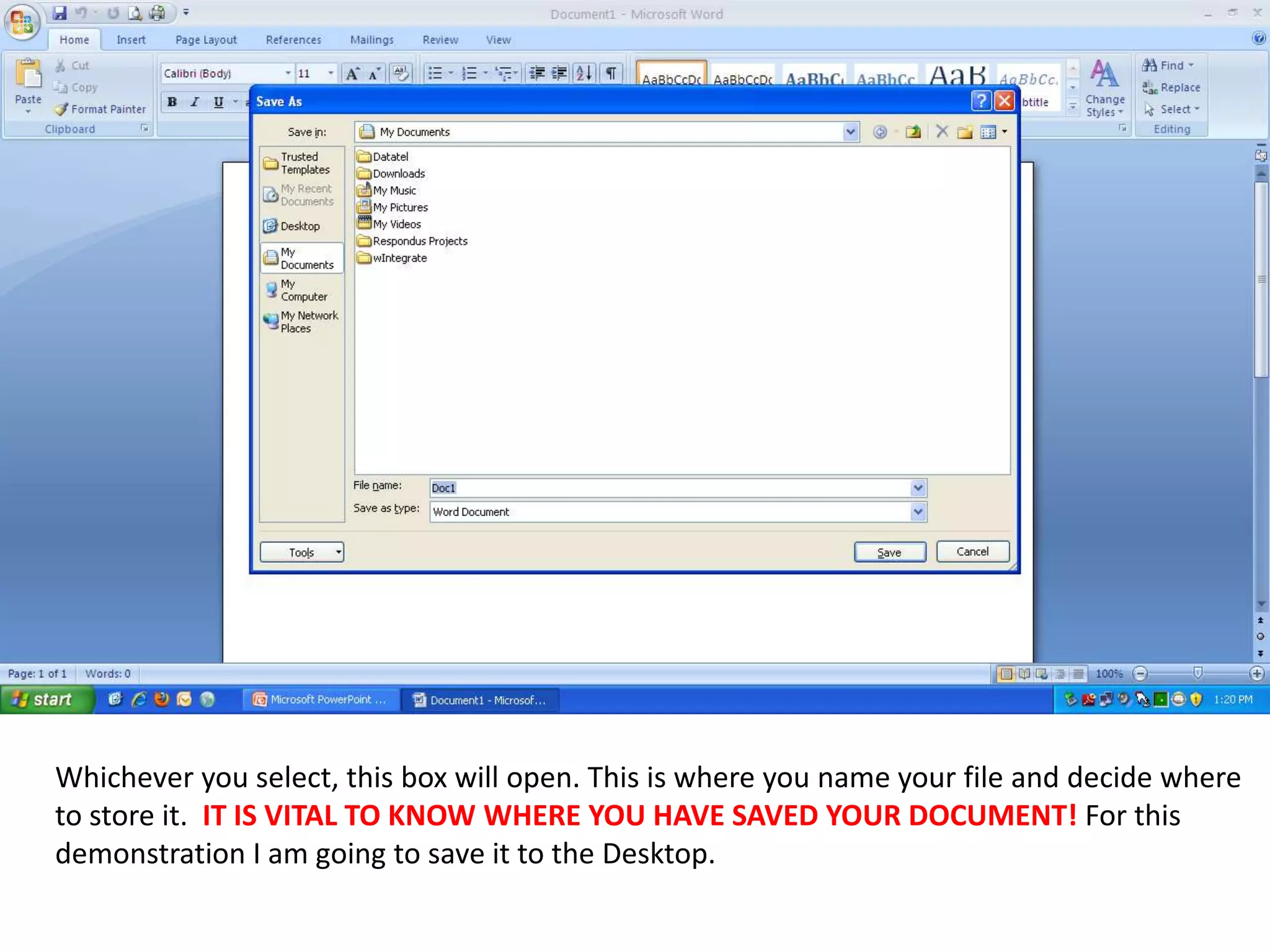
Task: Click the Views icon in Save As toolbar
Action: point(988,132)
